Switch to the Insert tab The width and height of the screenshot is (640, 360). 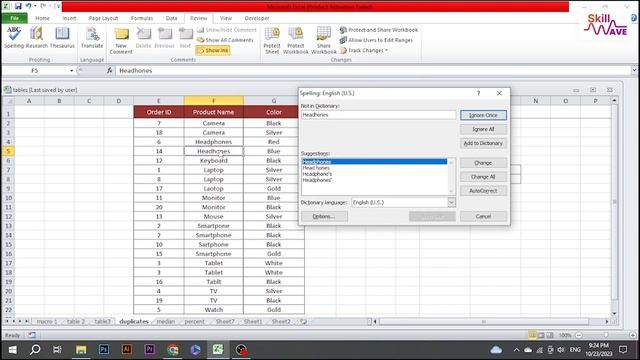point(69,18)
